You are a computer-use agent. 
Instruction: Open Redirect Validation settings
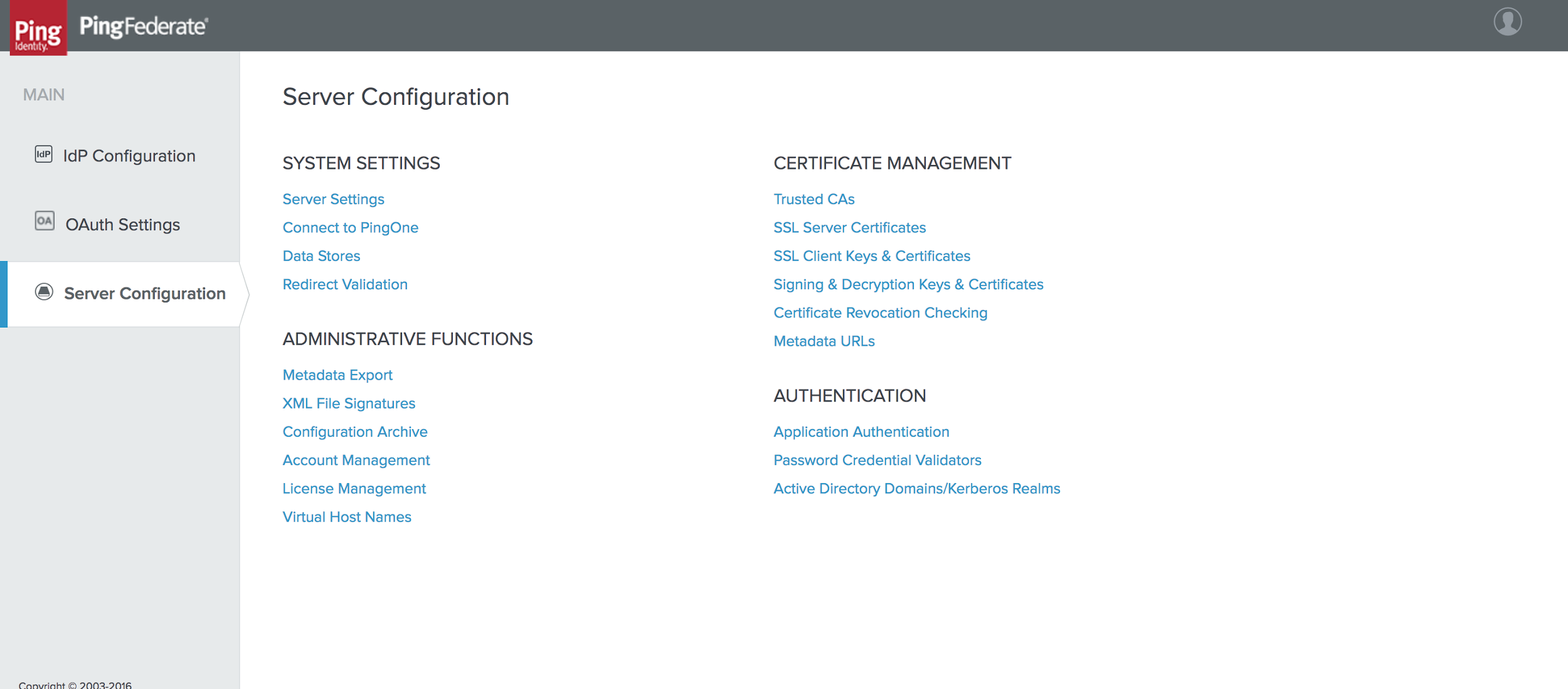(x=345, y=284)
